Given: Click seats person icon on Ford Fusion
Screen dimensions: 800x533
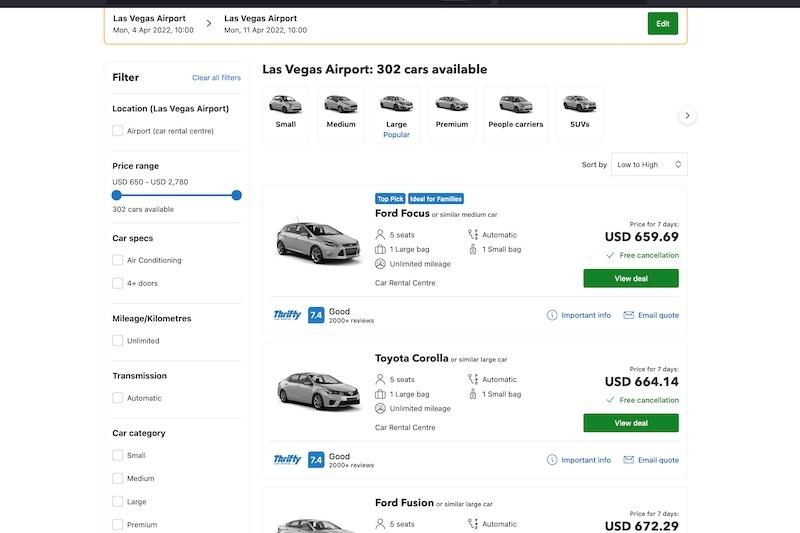Looking at the screenshot, I should (380, 524).
